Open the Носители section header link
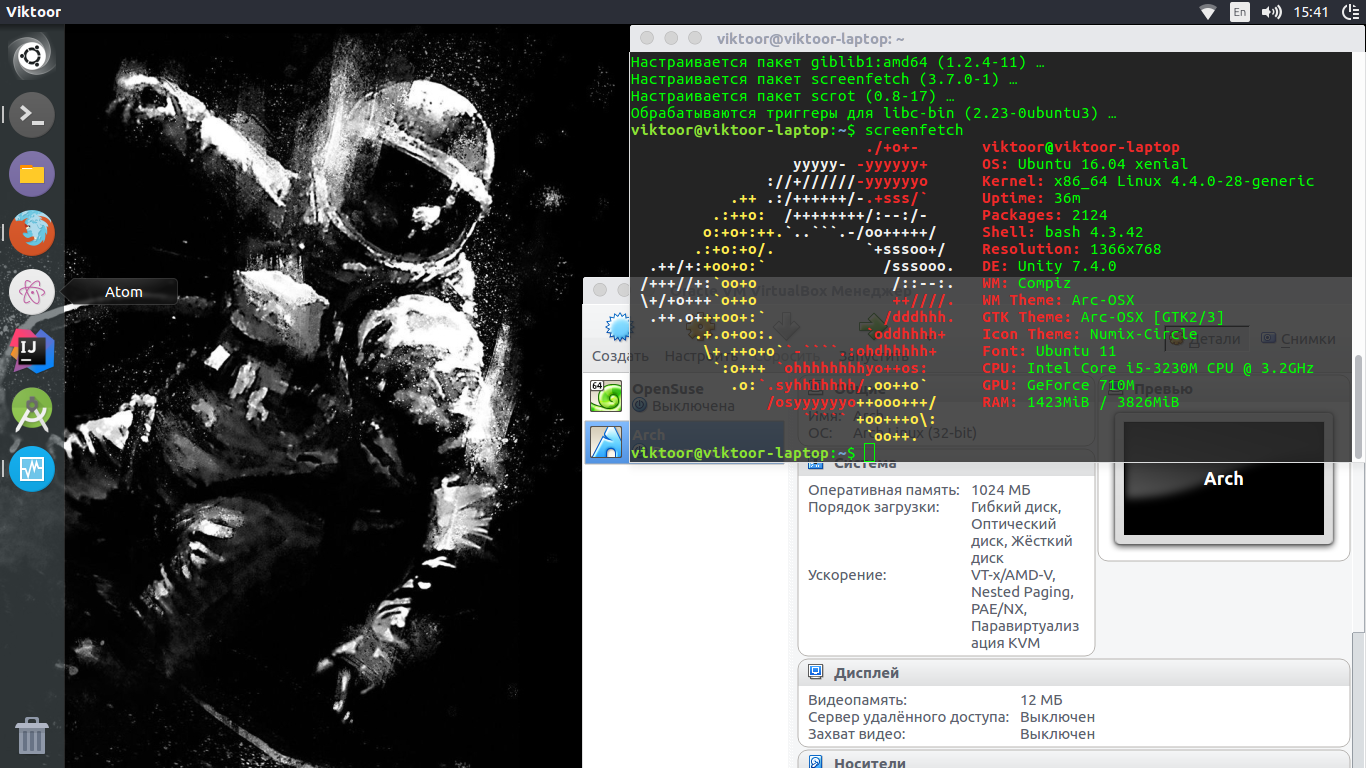The width and height of the screenshot is (1366, 768). tap(870, 762)
